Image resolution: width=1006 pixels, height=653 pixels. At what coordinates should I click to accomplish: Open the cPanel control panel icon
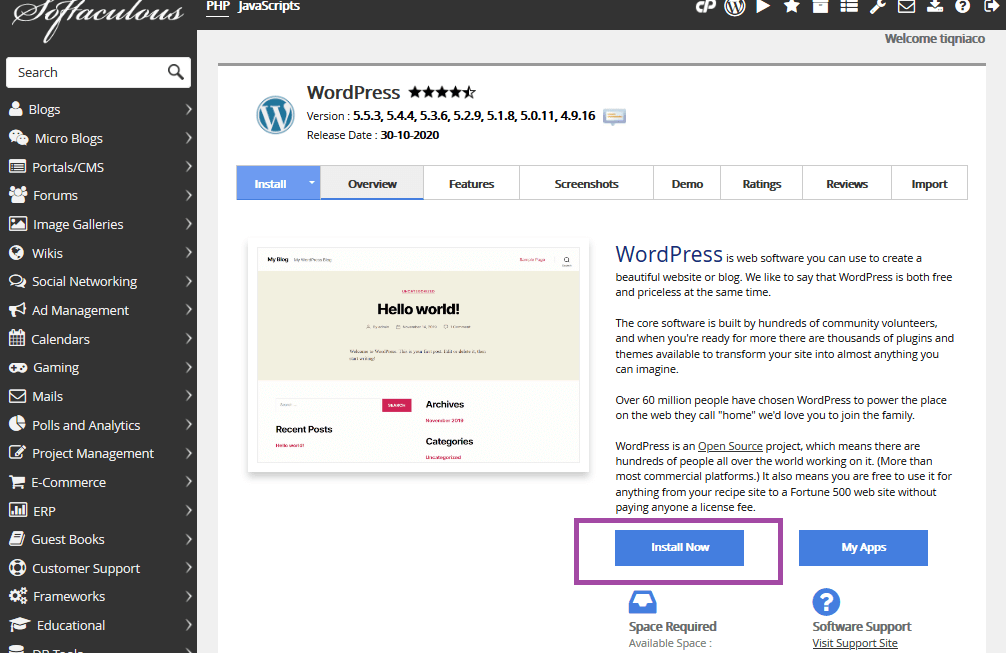706,6
